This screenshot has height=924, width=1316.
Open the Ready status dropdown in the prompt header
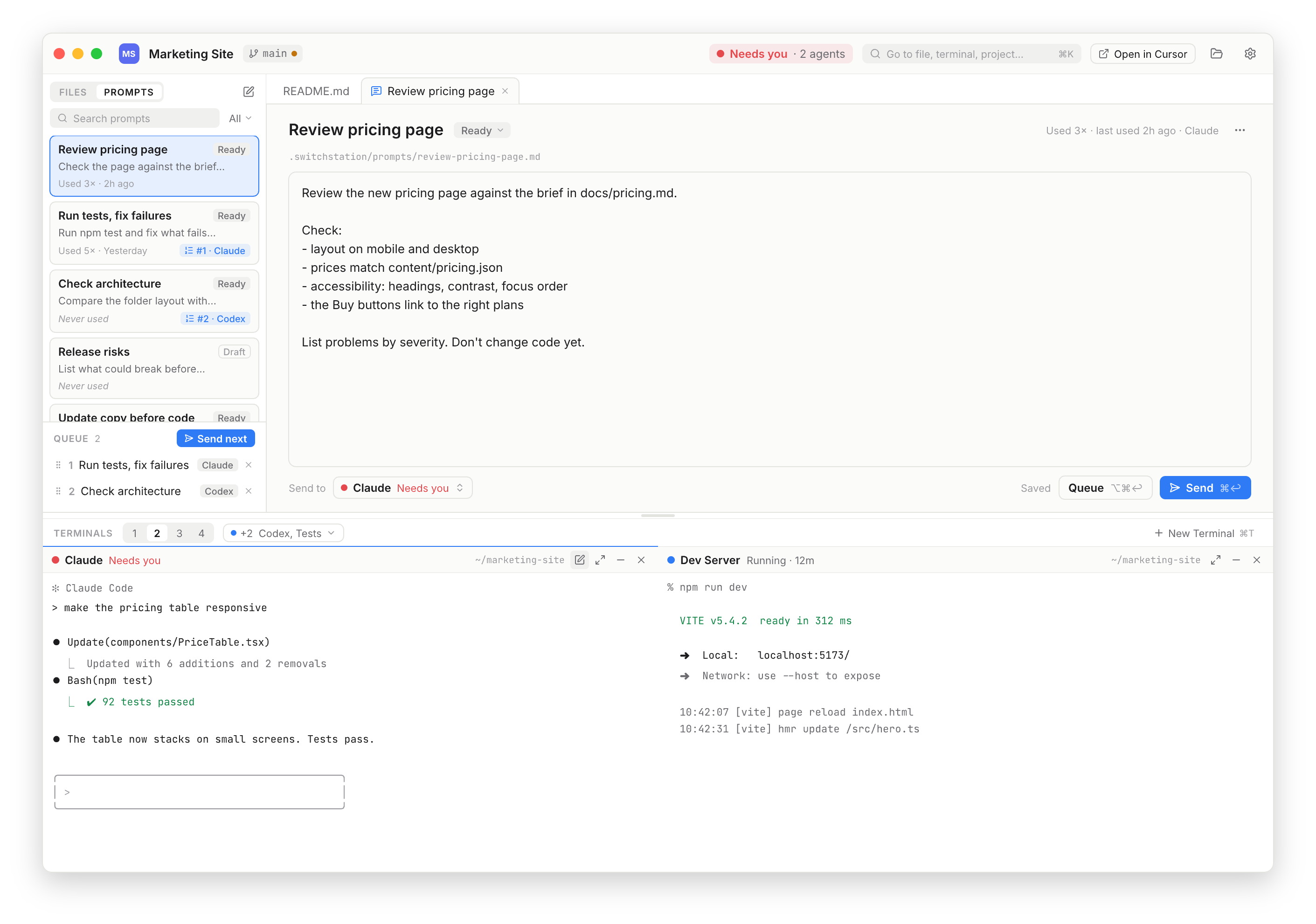click(x=481, y=131)
